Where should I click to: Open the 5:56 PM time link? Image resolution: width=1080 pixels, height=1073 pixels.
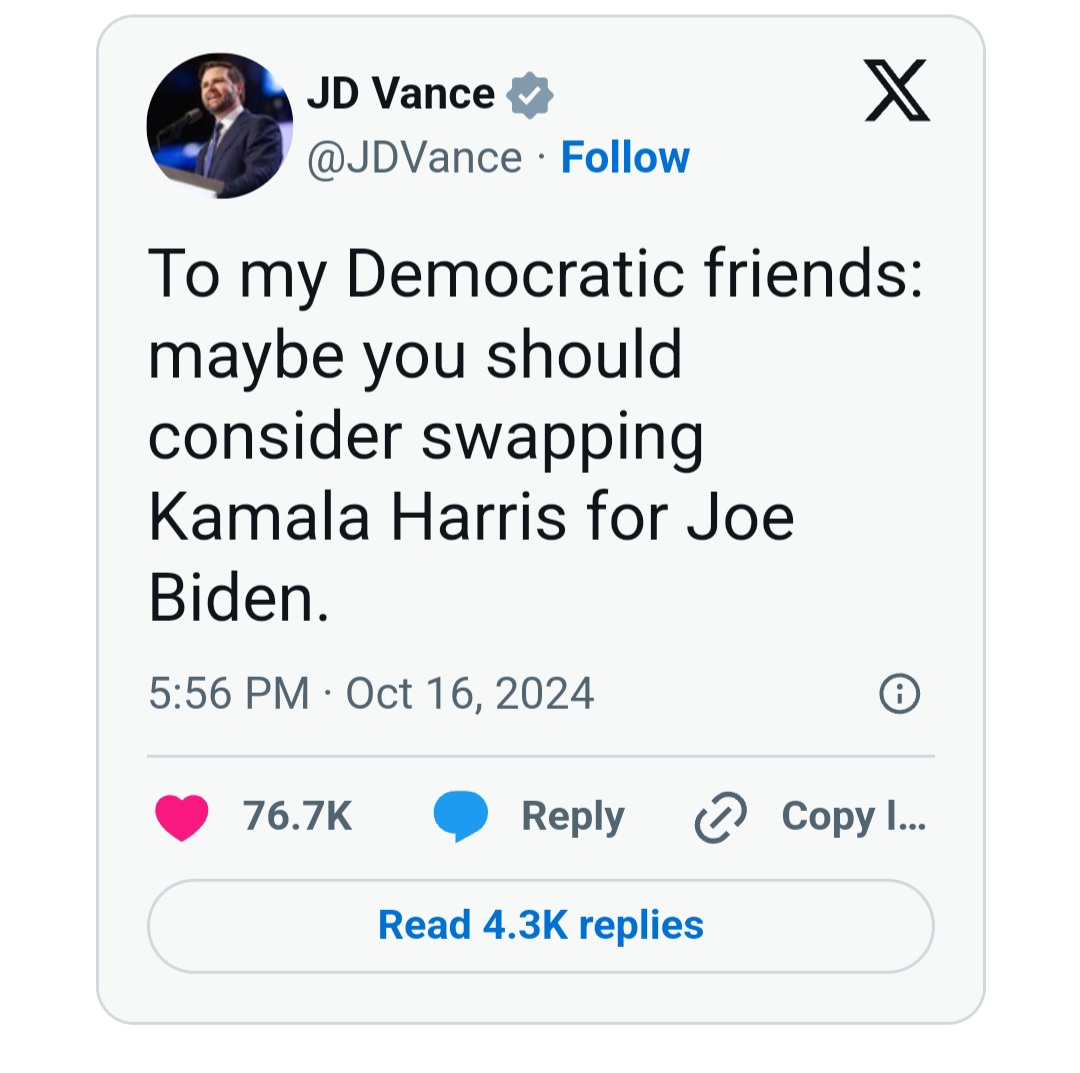pyautogui.click(x=229, y=694)
